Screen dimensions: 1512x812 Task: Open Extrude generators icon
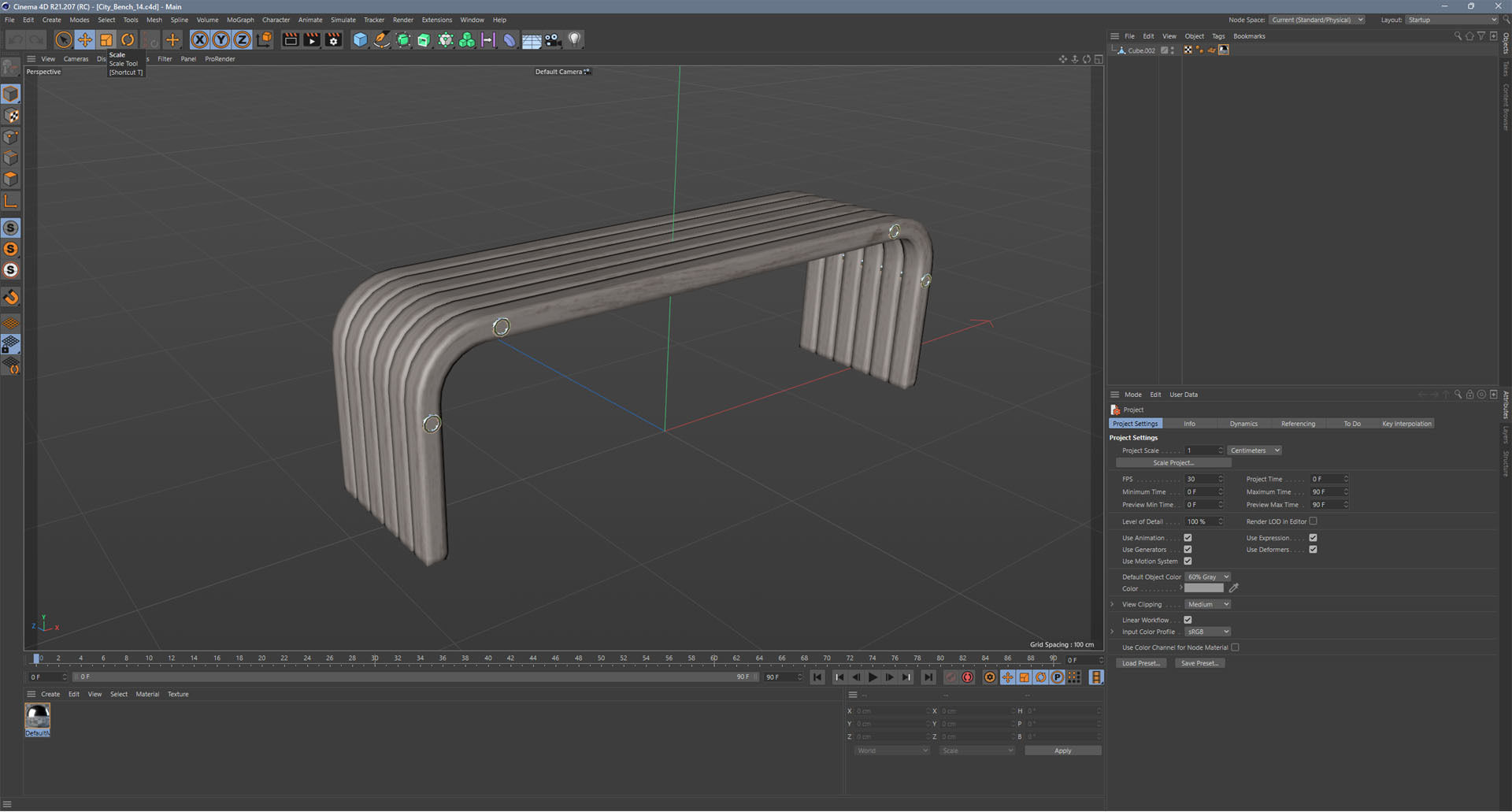424,39
